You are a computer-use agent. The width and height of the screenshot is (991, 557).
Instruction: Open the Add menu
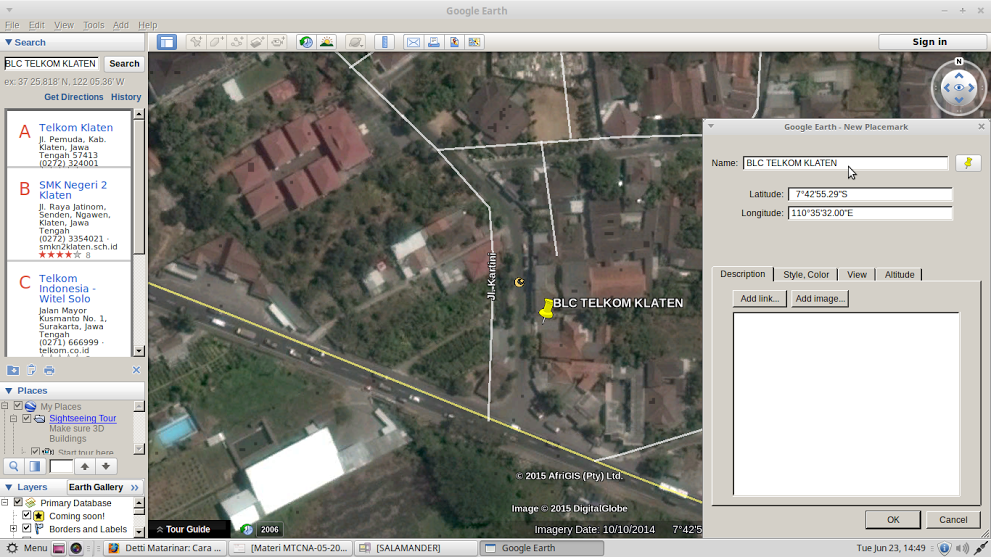coord(121,25)
